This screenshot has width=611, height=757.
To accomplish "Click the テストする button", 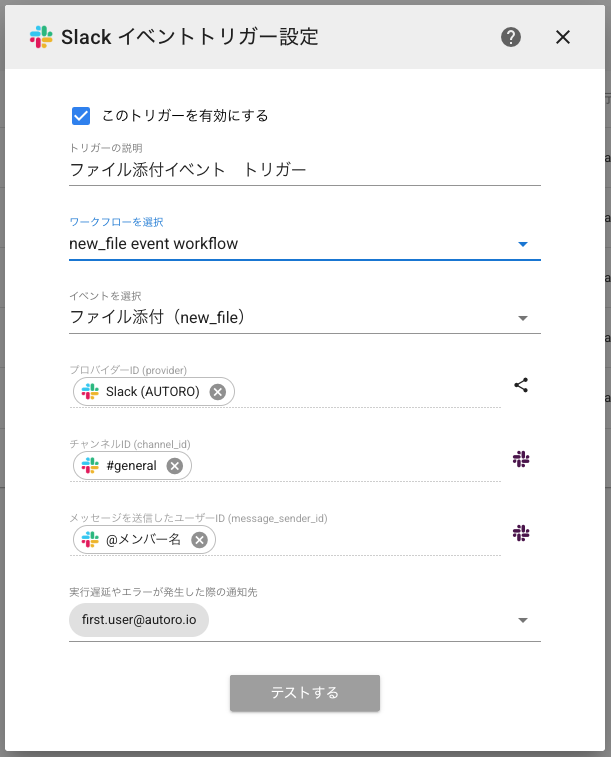I will click(x=305, y=693).
